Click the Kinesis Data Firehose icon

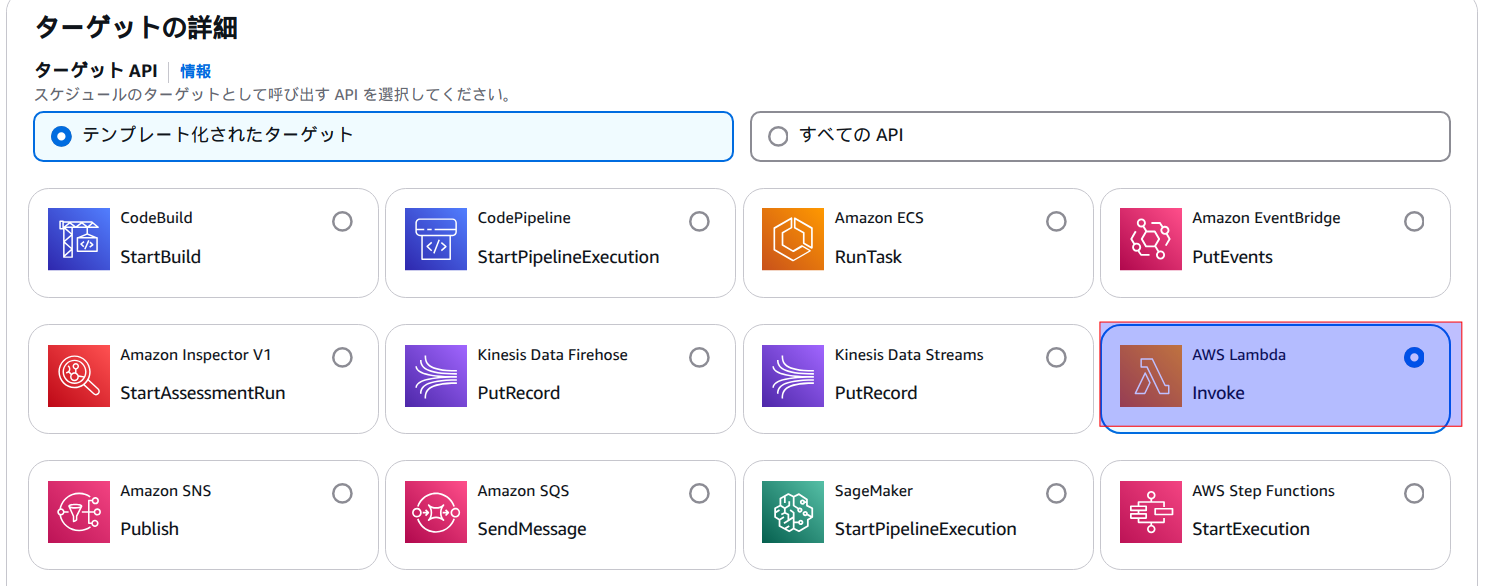pyautogui.click(x=436, y=376)
